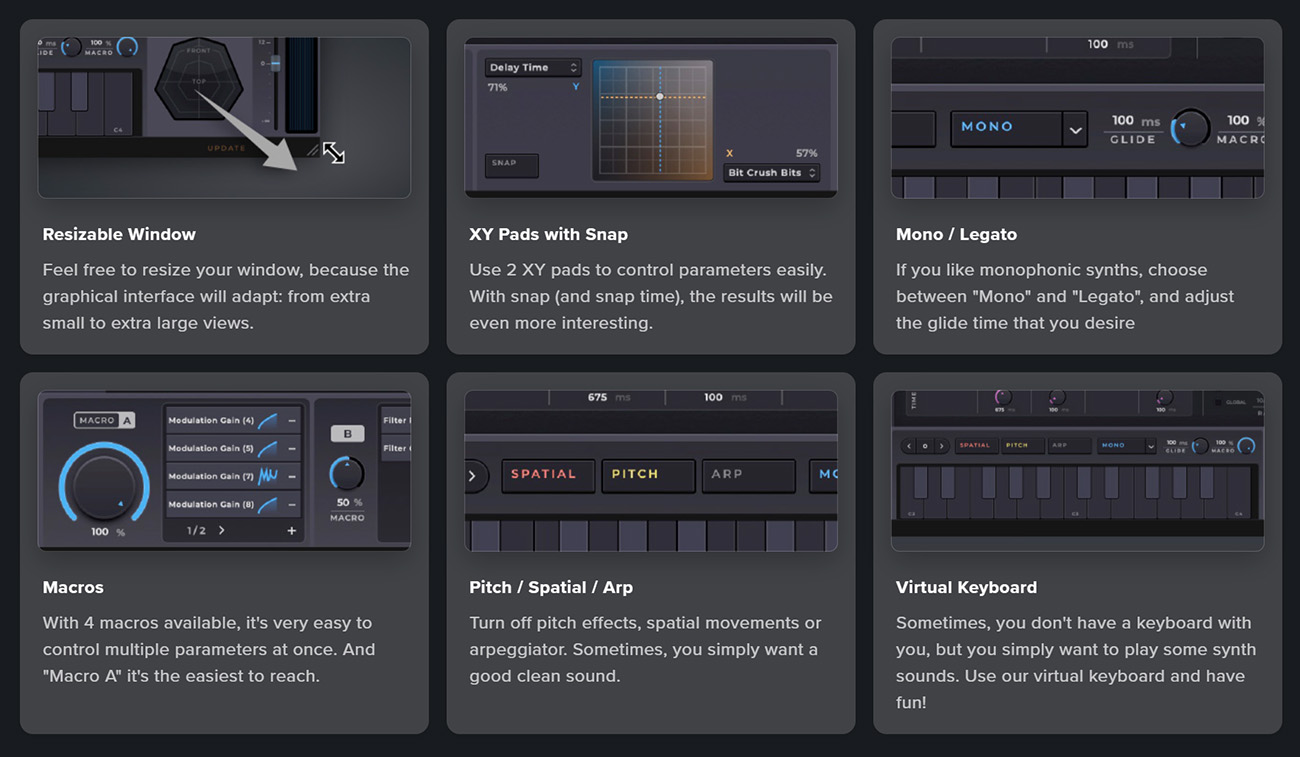This screenshot has width=1300, height=757.
Task: Toggle the ARP arpeggiator button
Action: pyautogui.click(x=749, y=475)
